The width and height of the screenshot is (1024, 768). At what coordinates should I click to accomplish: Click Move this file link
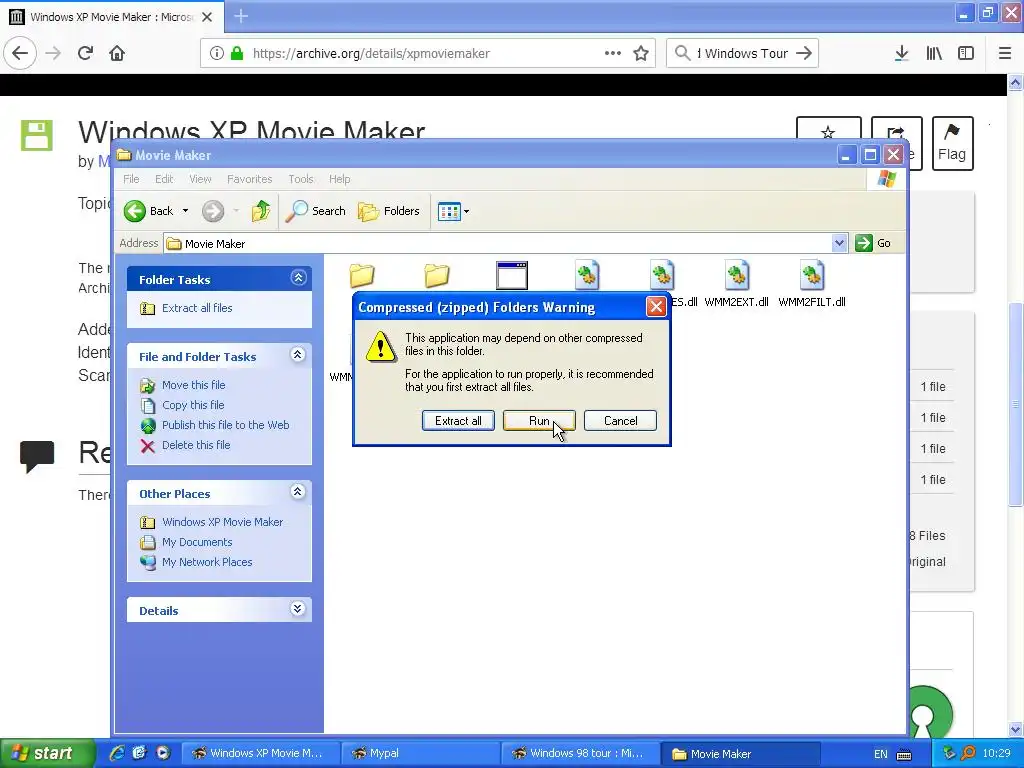click(193, 385)
